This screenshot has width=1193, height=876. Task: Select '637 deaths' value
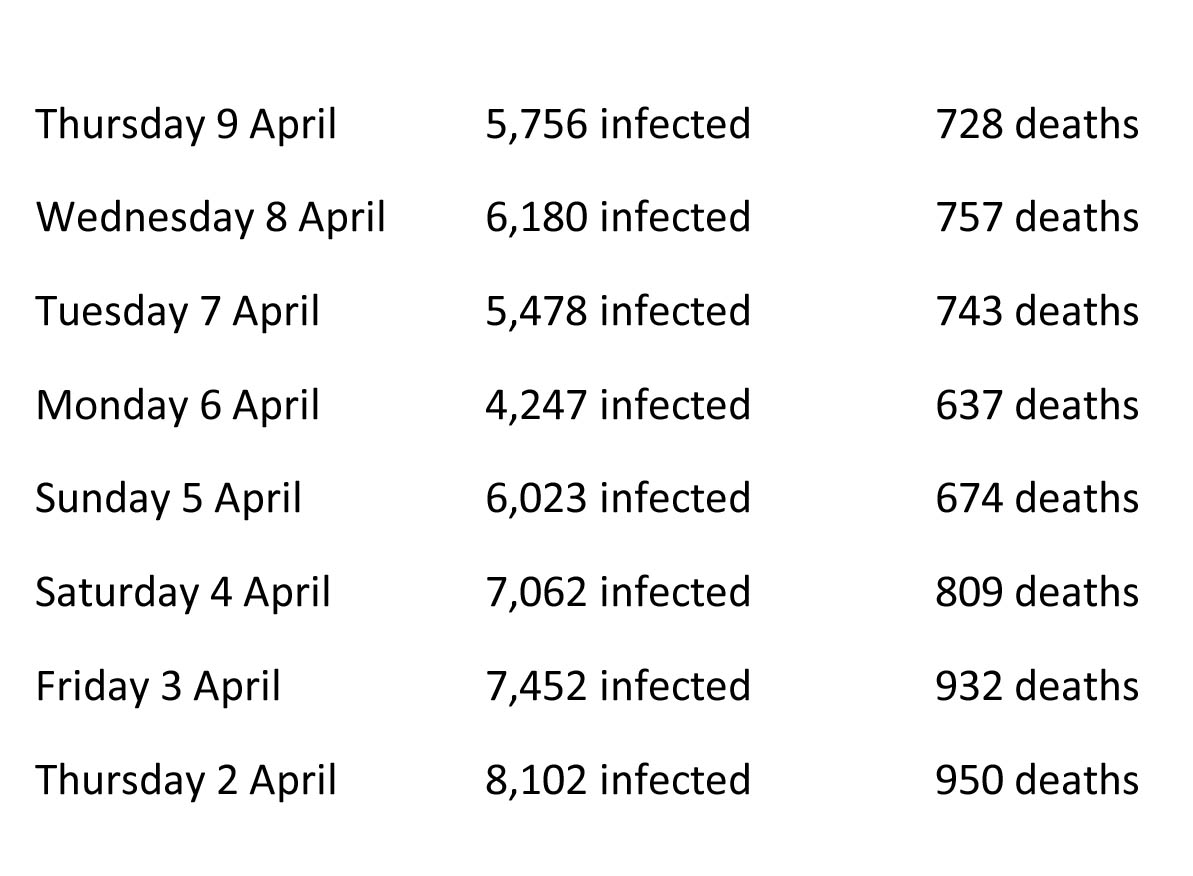pyautogui.click(x=1037, y=404)
